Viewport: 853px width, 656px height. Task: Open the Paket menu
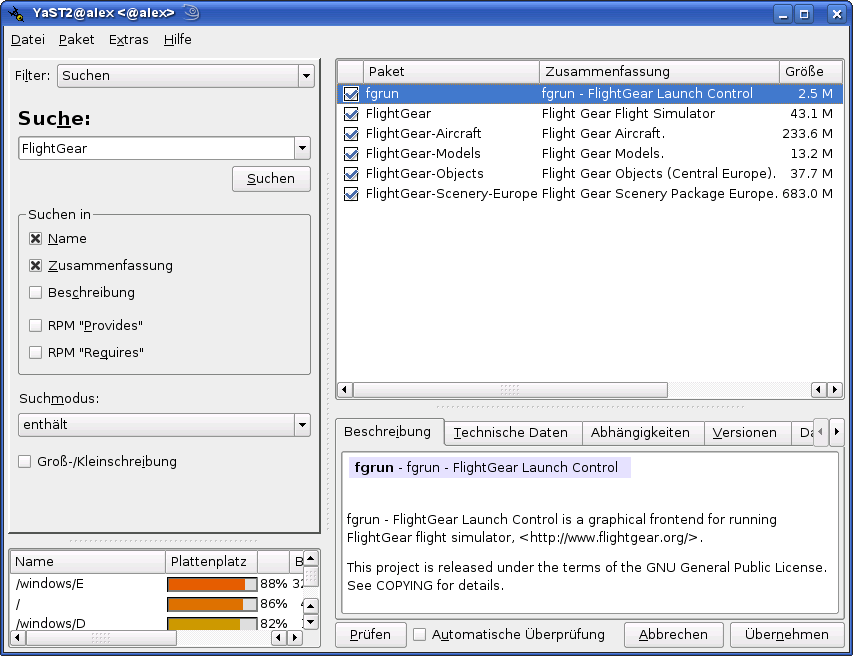(x=77, y=40)
